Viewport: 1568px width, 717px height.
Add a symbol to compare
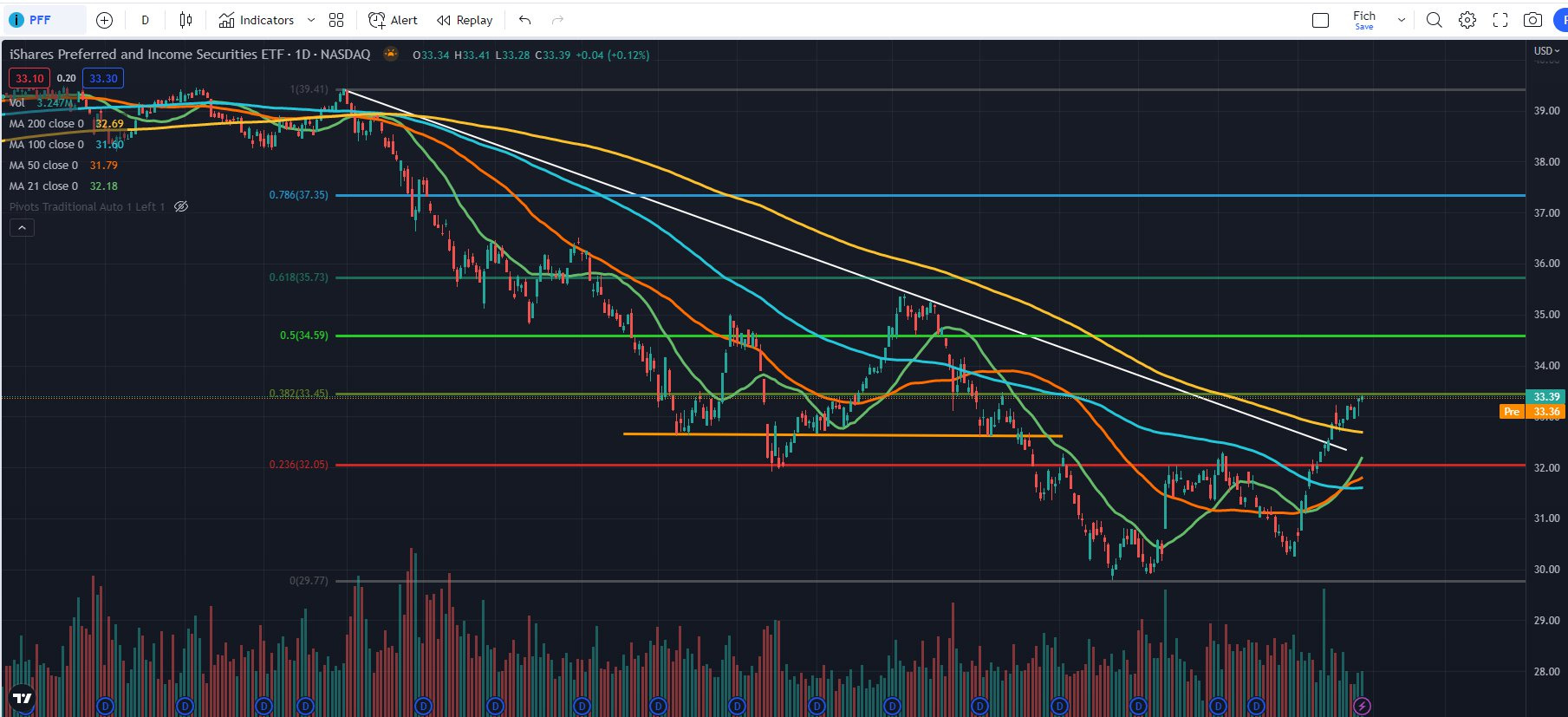point(104,20)
